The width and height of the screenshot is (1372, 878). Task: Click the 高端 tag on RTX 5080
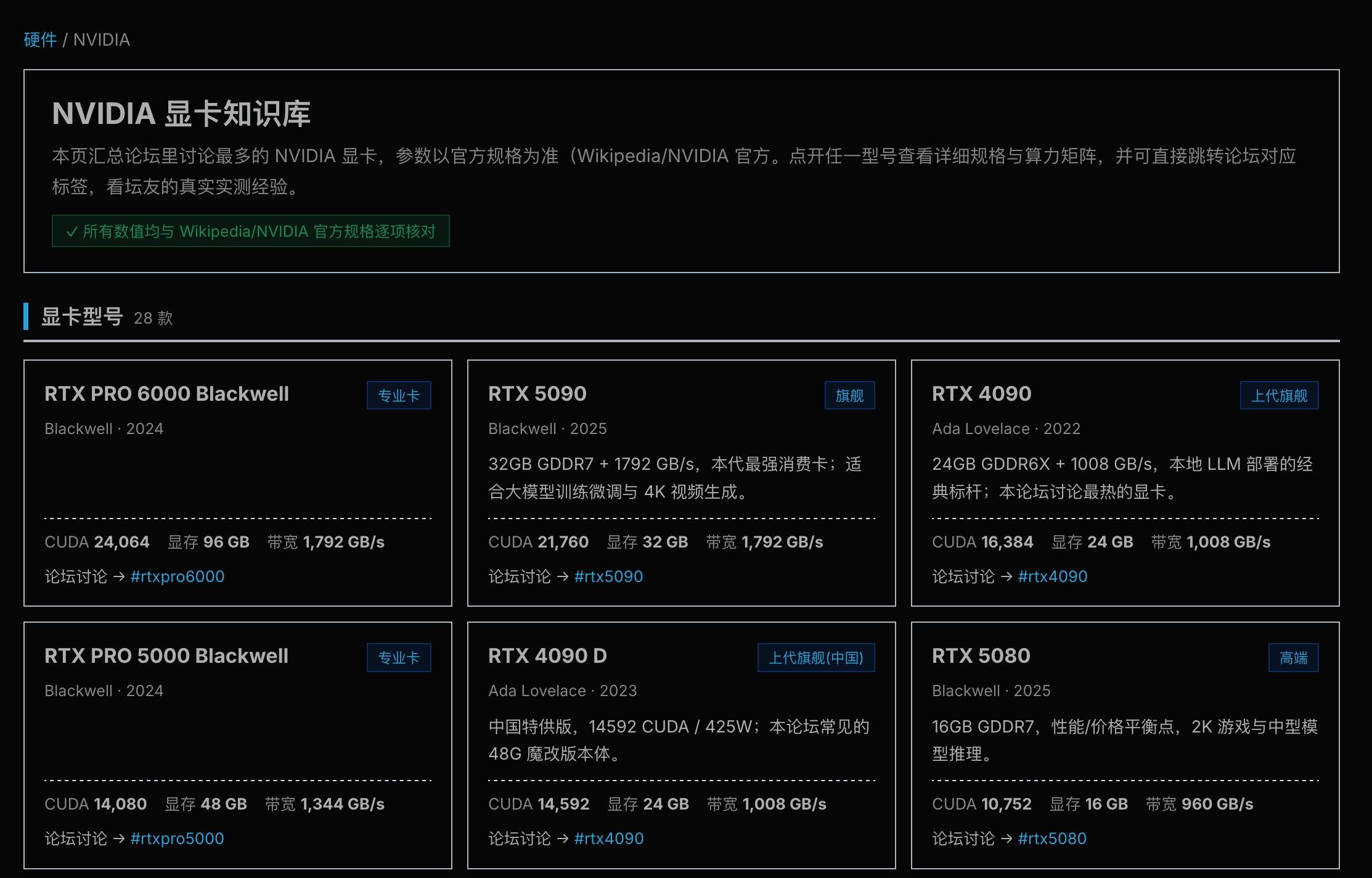[x=1294, y=657]
